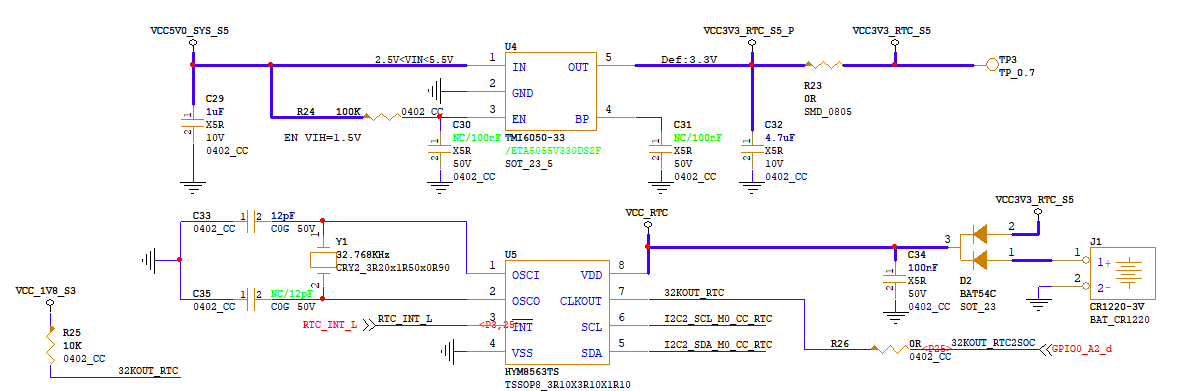Viewport: 1182px width, 391px height.
Task: Select the C34 capacitor symbol
Action: (894, 279)
